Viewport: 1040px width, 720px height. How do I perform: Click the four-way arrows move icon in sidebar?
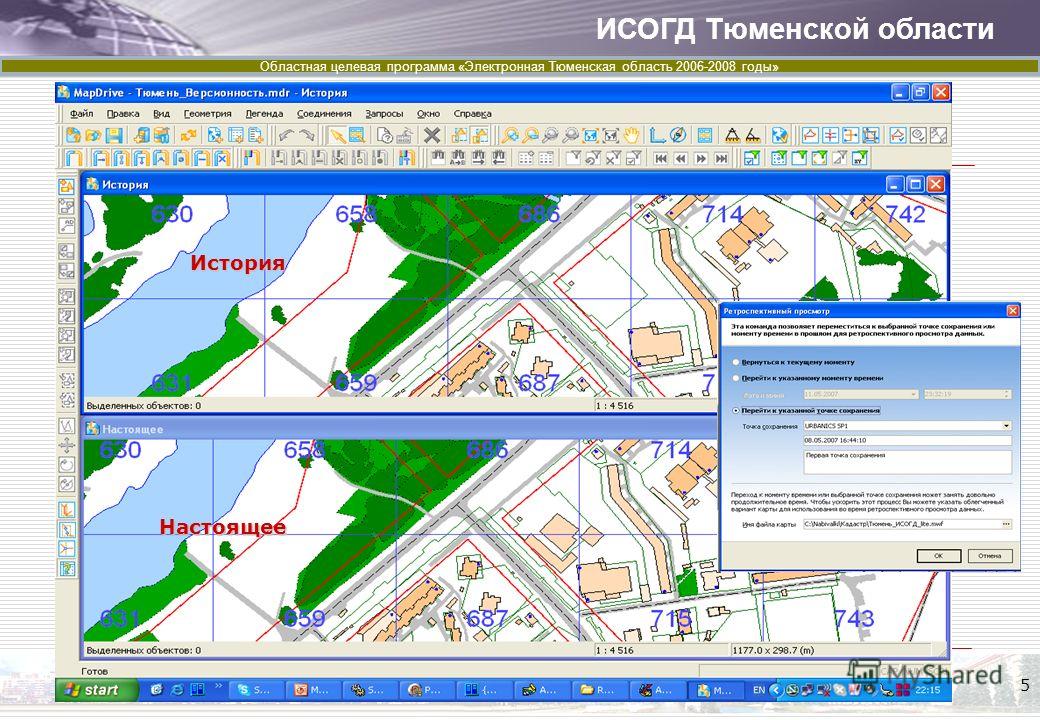point(66,445)
